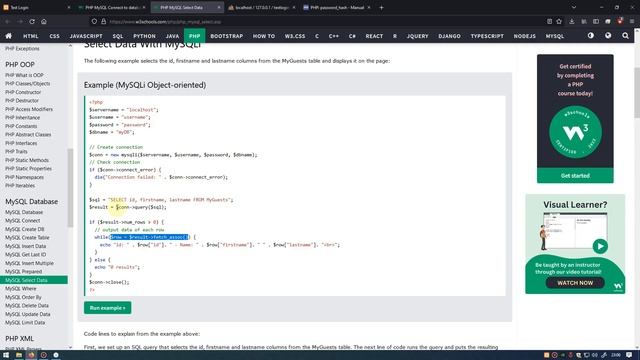Open PHP Namespaces sidebar link
This screenshot has width=640, height=360.
pyautogui.click(x=24, y=177)
